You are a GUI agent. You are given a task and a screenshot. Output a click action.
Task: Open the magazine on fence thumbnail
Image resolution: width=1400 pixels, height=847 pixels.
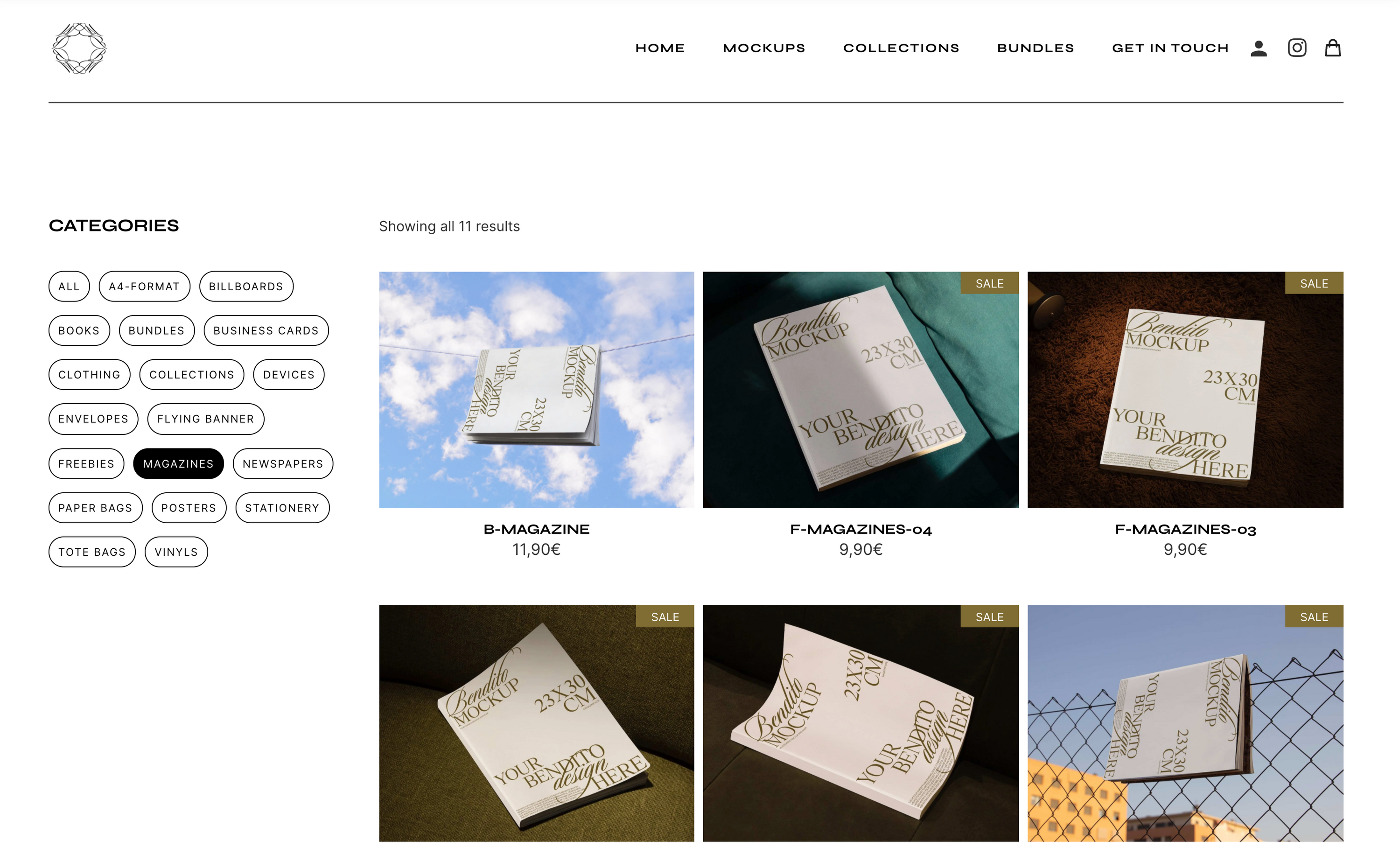[1185, 722]
